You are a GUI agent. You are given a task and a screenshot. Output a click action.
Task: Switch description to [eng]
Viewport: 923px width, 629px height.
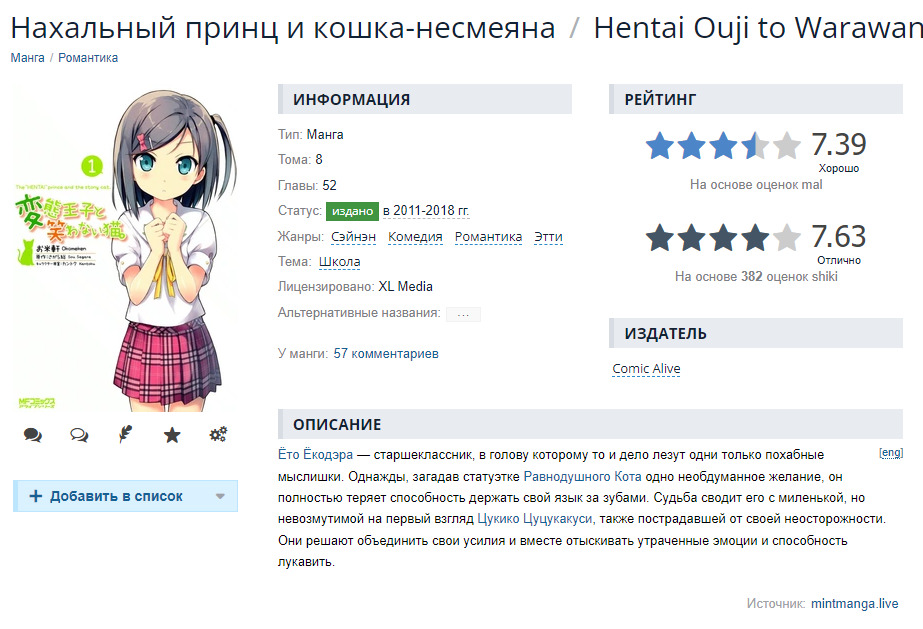(x=890, y=453)
